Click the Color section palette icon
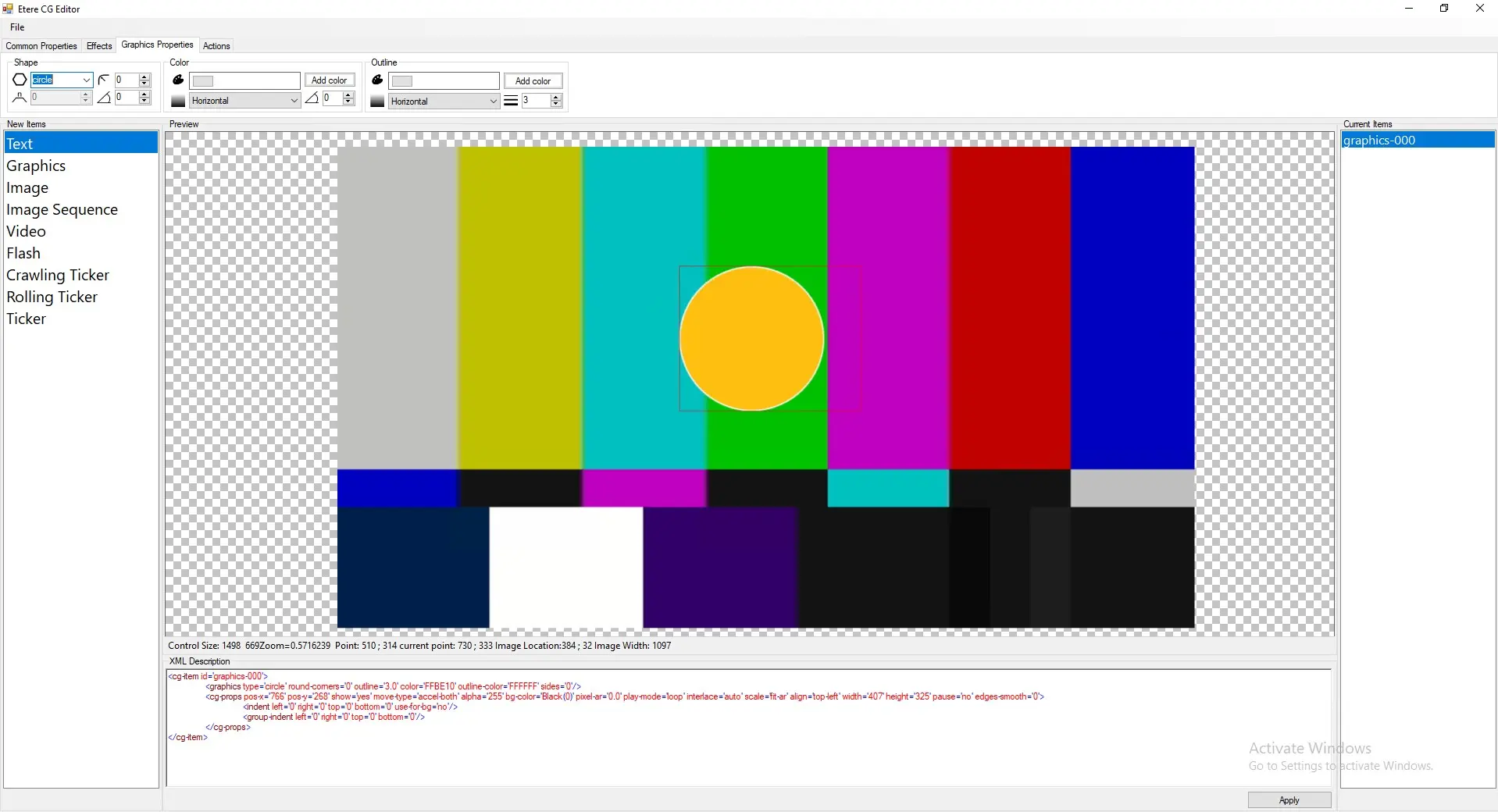 tap(178, 80)
